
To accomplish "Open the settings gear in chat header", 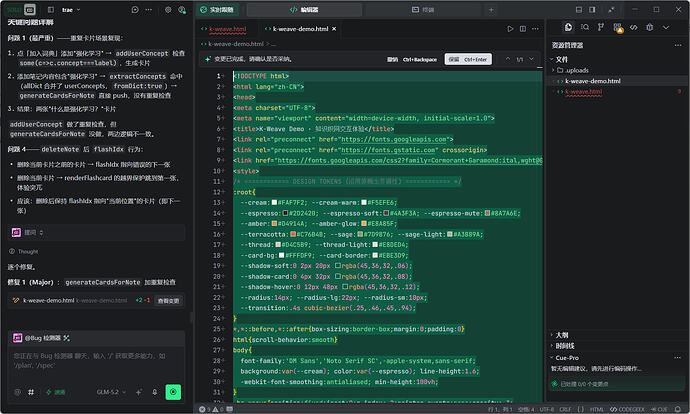I will point(168,10).
